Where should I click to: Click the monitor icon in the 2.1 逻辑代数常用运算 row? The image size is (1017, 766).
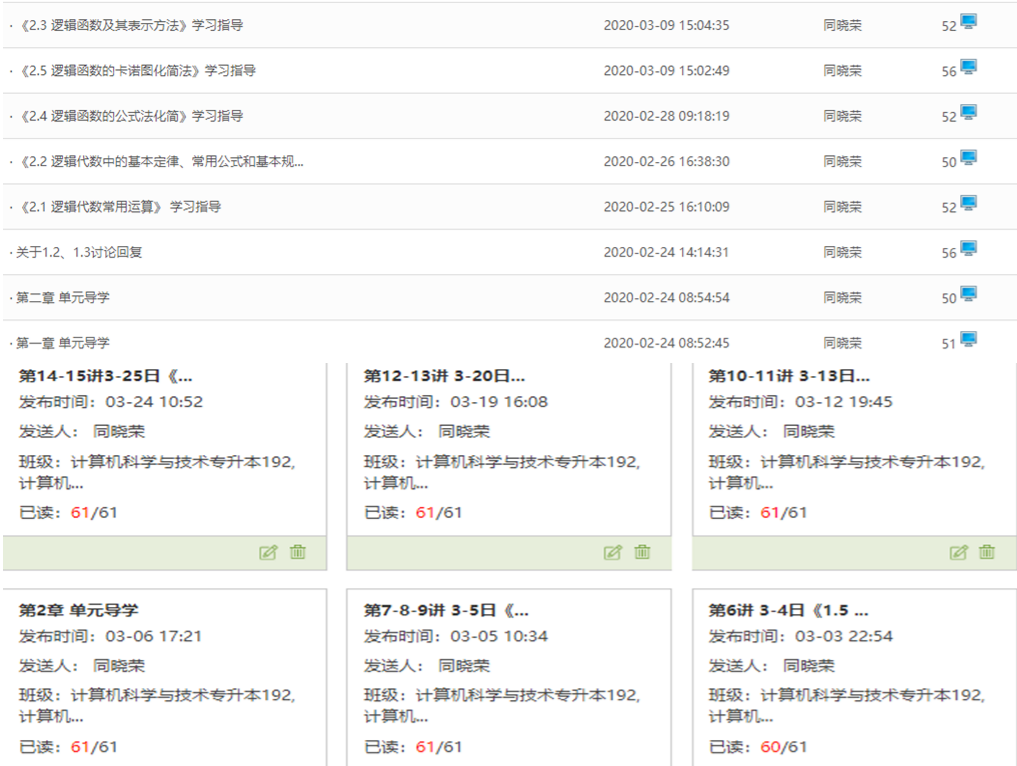[x=968, y=203]
